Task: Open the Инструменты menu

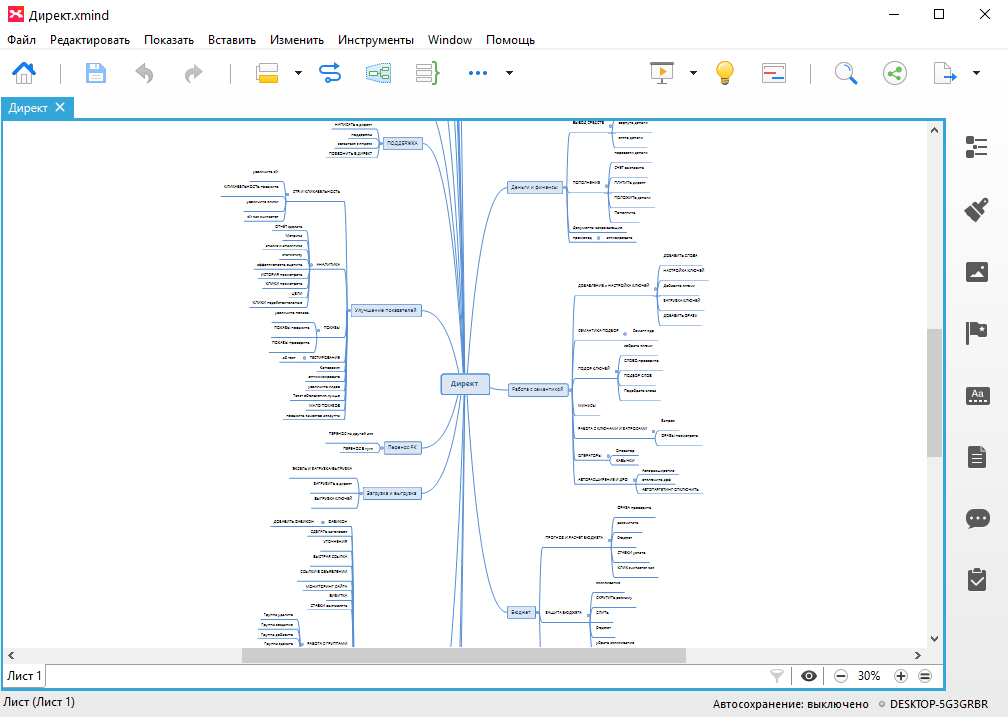Action: pyautogui.click(x=375, y=40)
